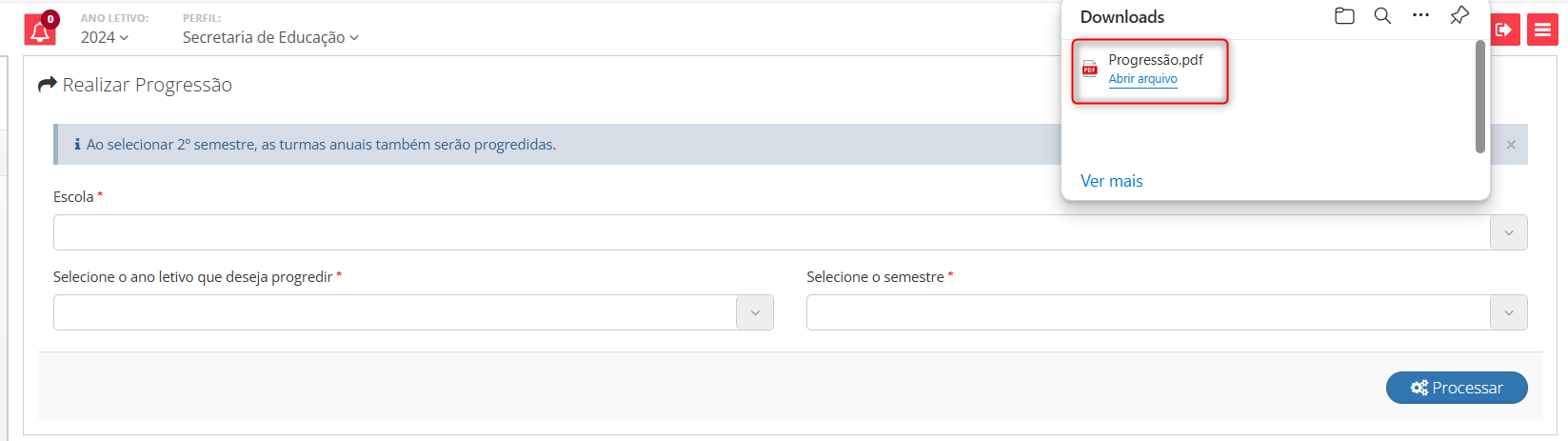Change the Perfil Secretaria de Educação
1568x441 pixels.
(x=270, y=37)
